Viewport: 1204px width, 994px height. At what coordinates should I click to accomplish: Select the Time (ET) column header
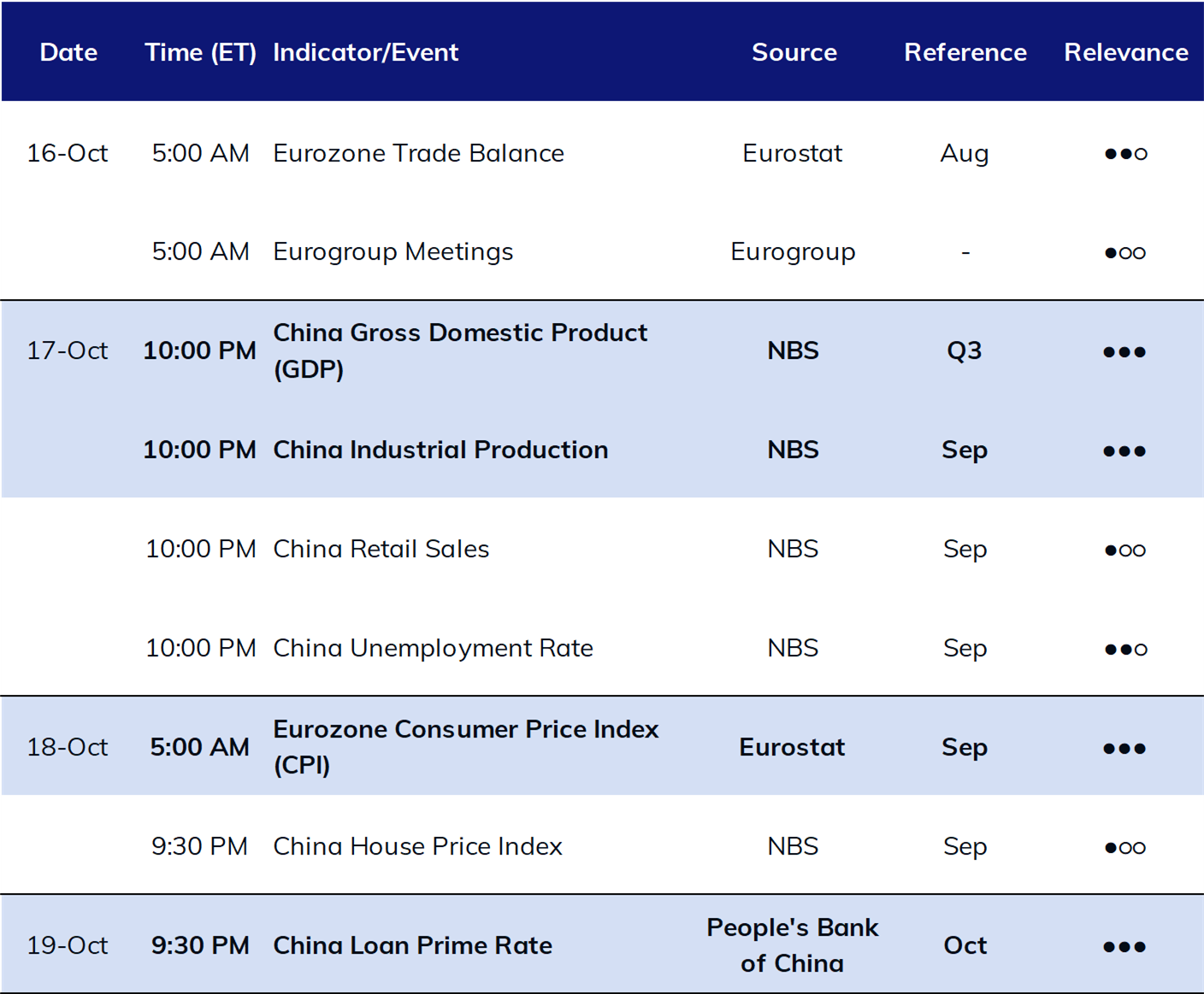point(201,53)
